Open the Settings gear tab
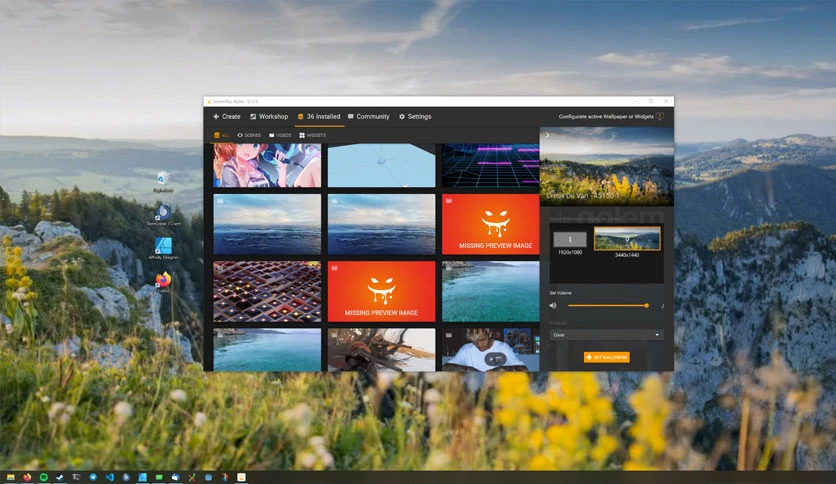The height and width of the screenshot is (484, 836). [415, 116]
